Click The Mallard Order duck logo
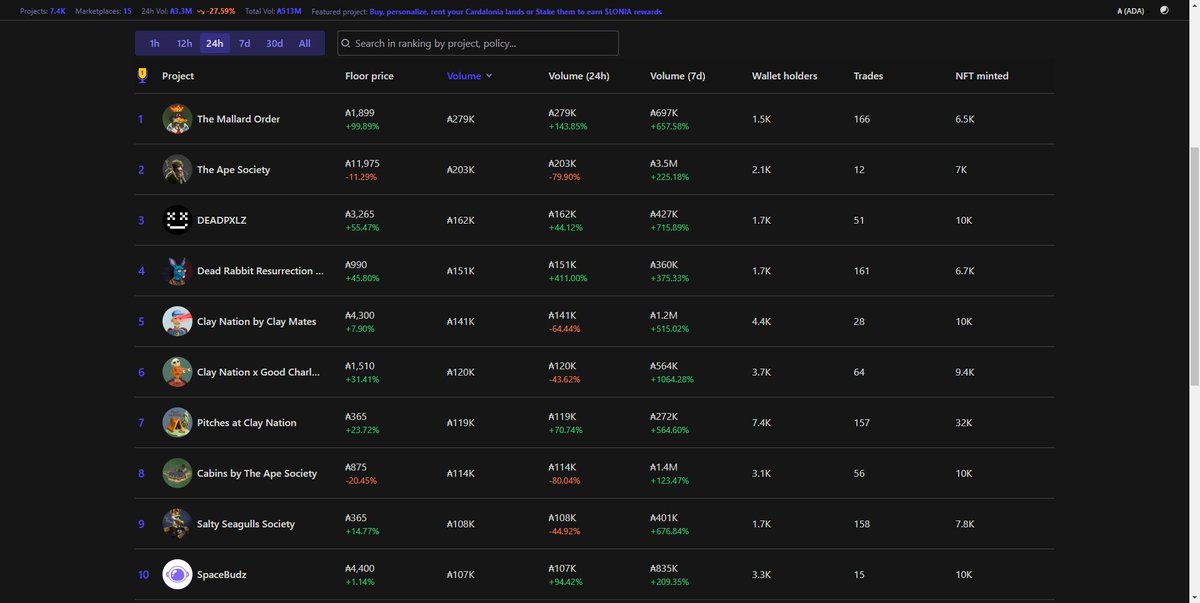This screenshot has width=1200, height=603. (176, 118)
